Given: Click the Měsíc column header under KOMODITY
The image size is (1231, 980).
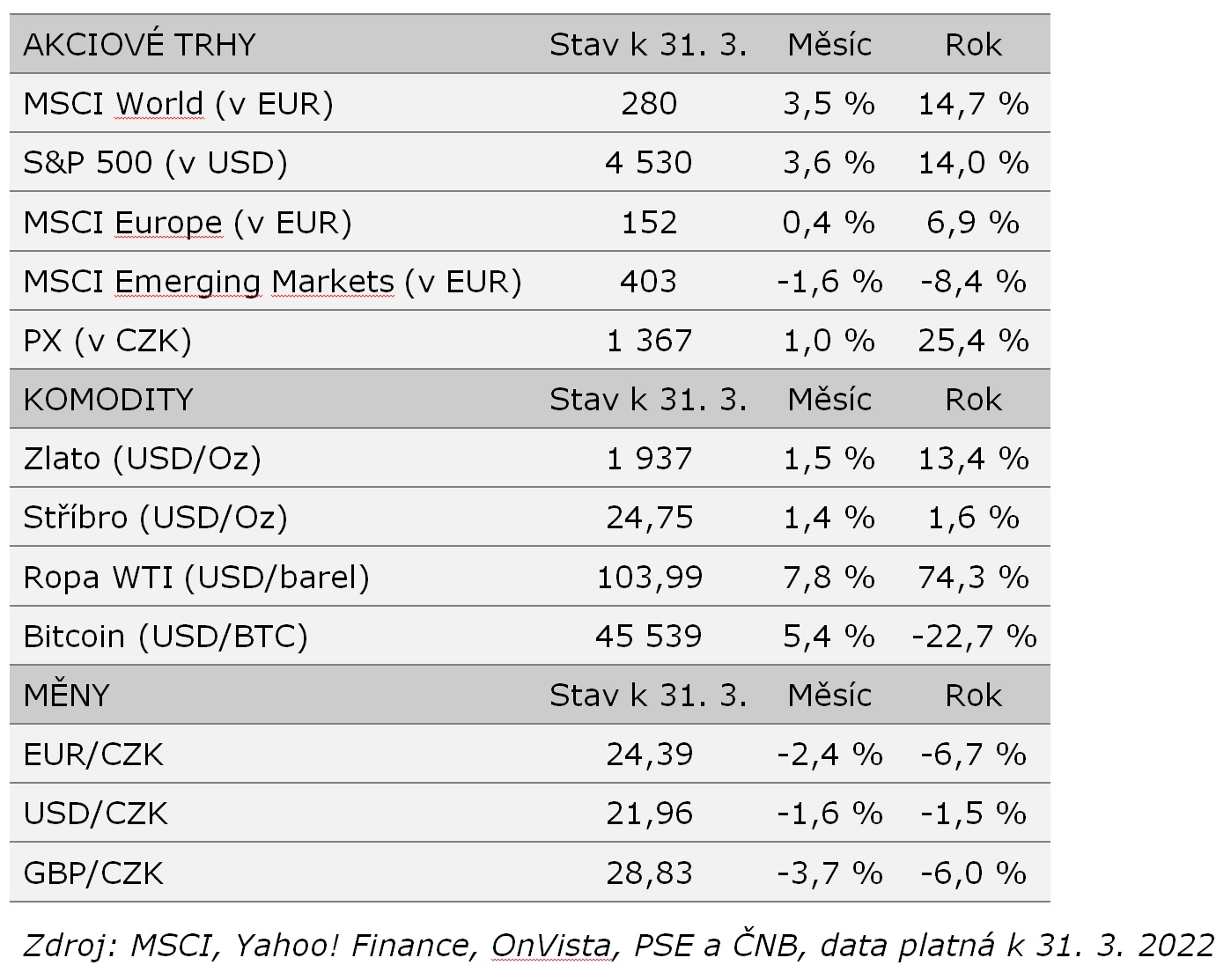Looking at the screenshot, I should click(829, 400).
